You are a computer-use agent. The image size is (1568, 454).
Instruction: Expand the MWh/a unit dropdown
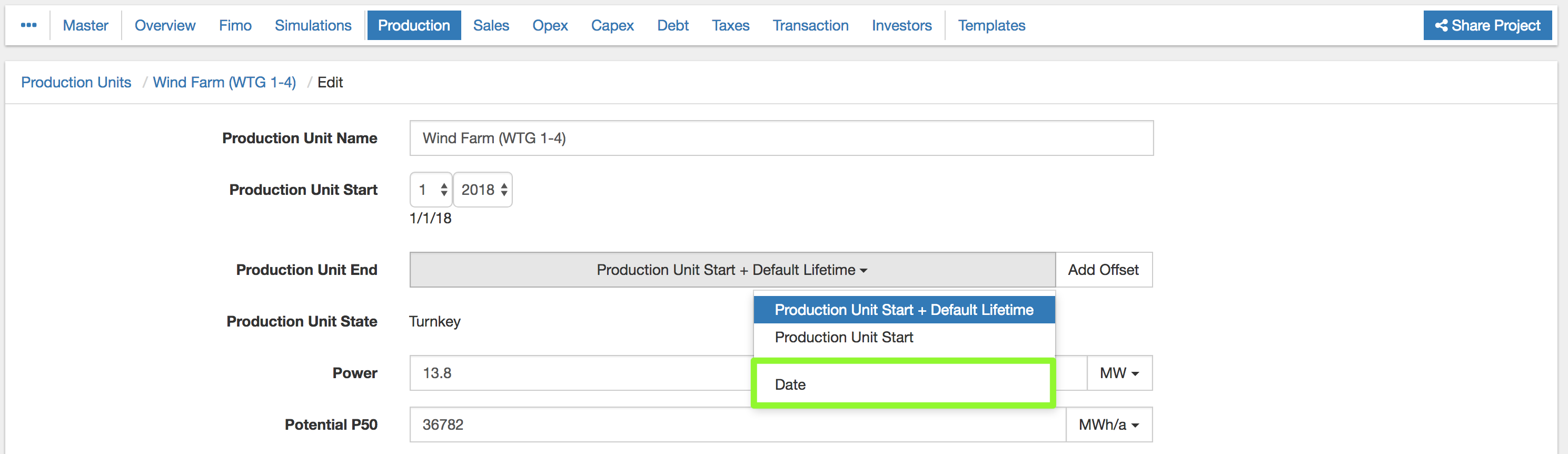[1108, 425]
